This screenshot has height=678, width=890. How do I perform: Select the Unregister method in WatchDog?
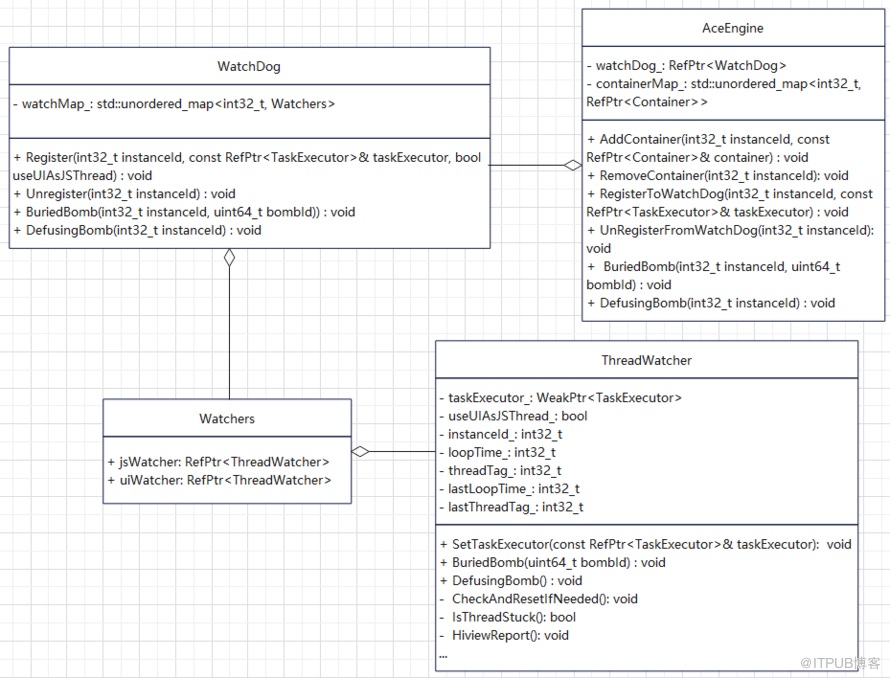(125, 194)
